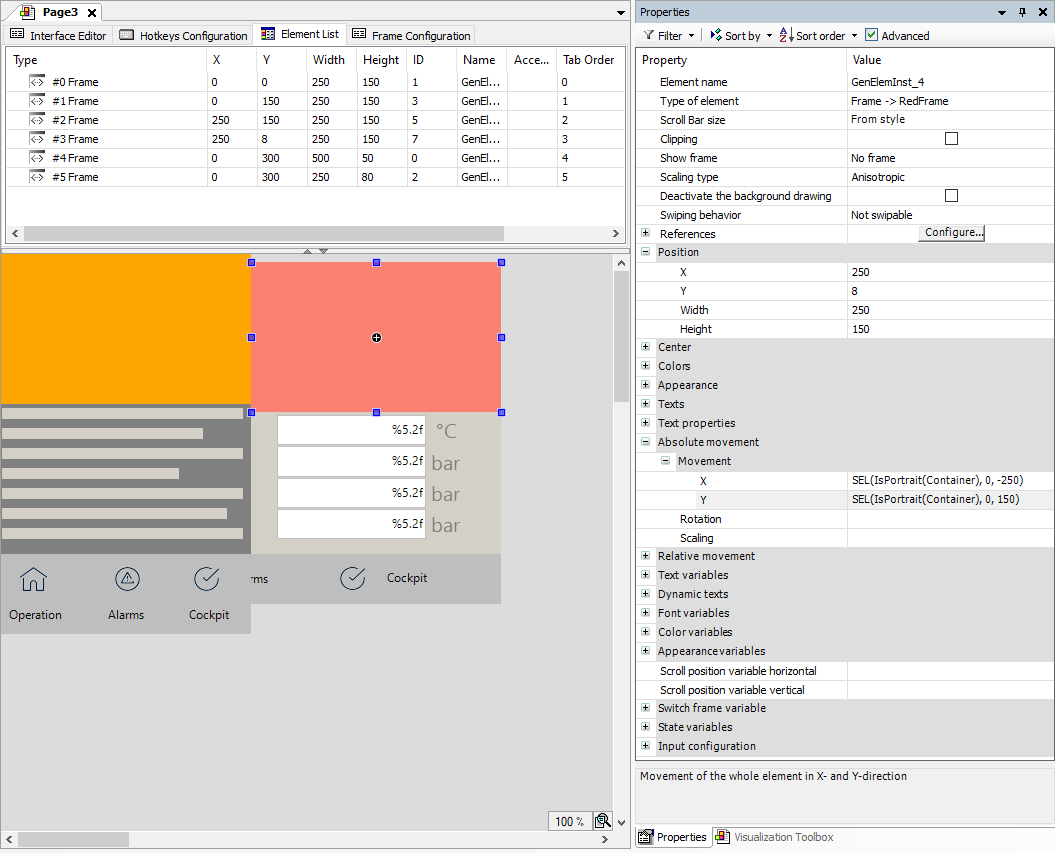Select the Operation home icon in the preview

pos(33,578)
